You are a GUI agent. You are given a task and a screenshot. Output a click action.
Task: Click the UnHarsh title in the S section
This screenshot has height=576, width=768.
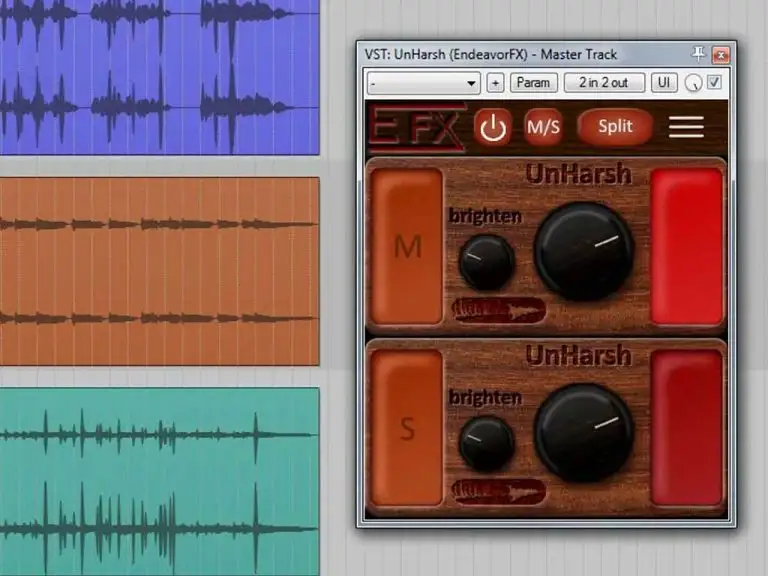(x=578, y=355)
